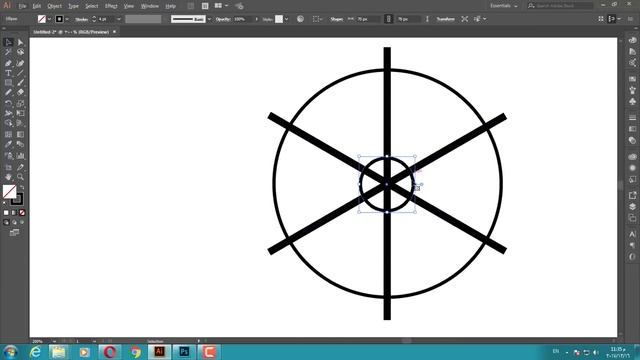This screenshot has height=360, width=640.
Task: Select the Artboard tool
Action: [x=8, y=167]
